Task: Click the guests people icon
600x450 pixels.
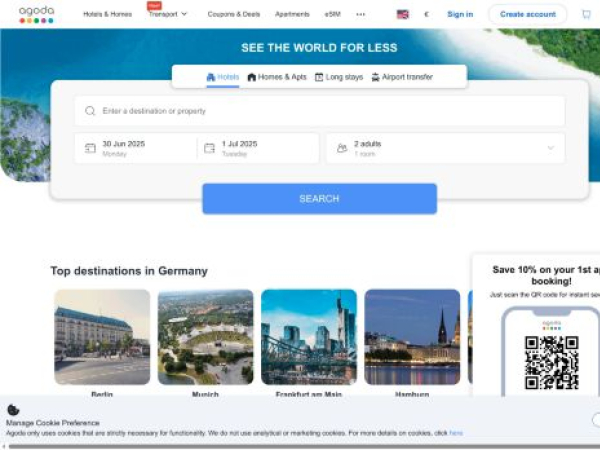Action: click(342, 148)
